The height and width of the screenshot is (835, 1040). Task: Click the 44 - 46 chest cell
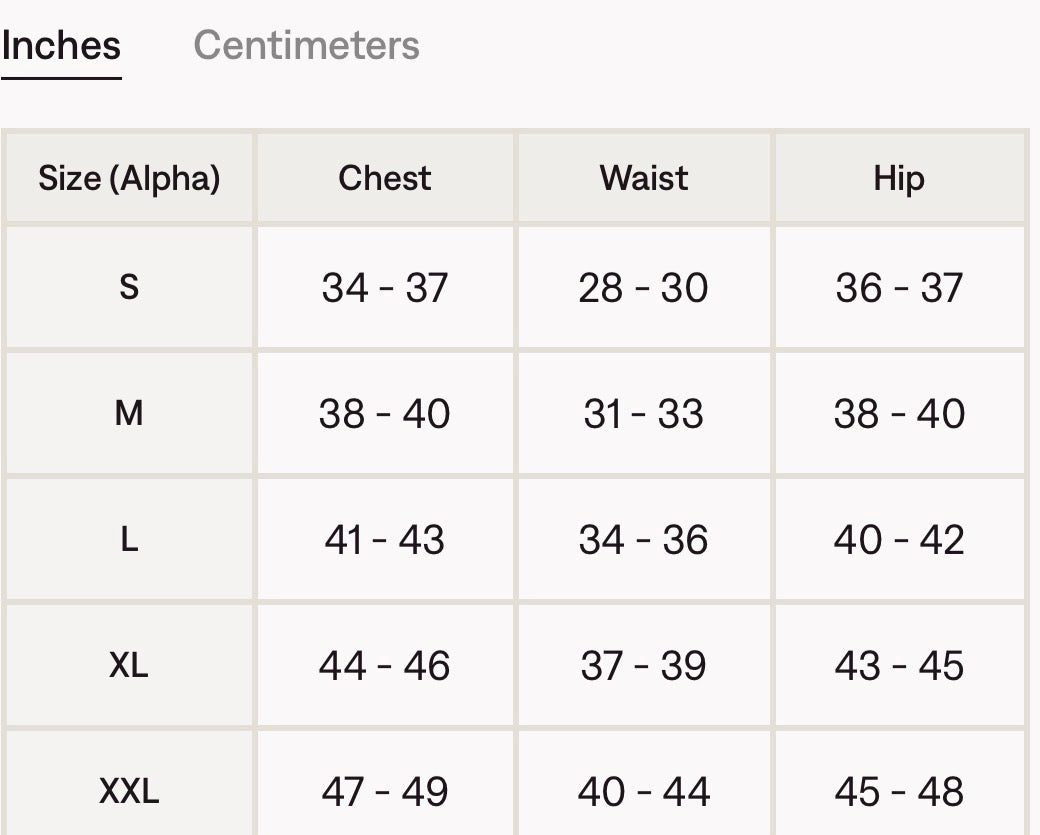tap(385, 665)
